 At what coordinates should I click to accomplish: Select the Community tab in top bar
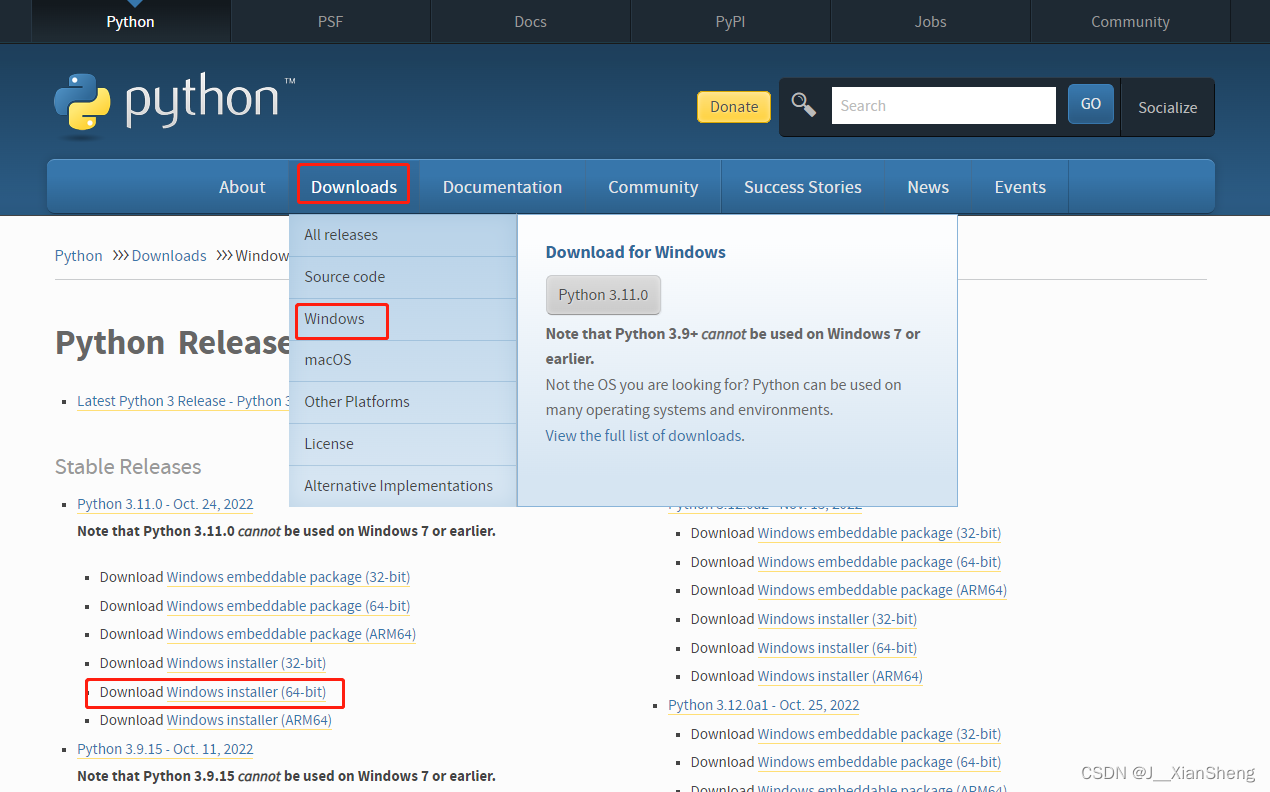click(1131, 21)
